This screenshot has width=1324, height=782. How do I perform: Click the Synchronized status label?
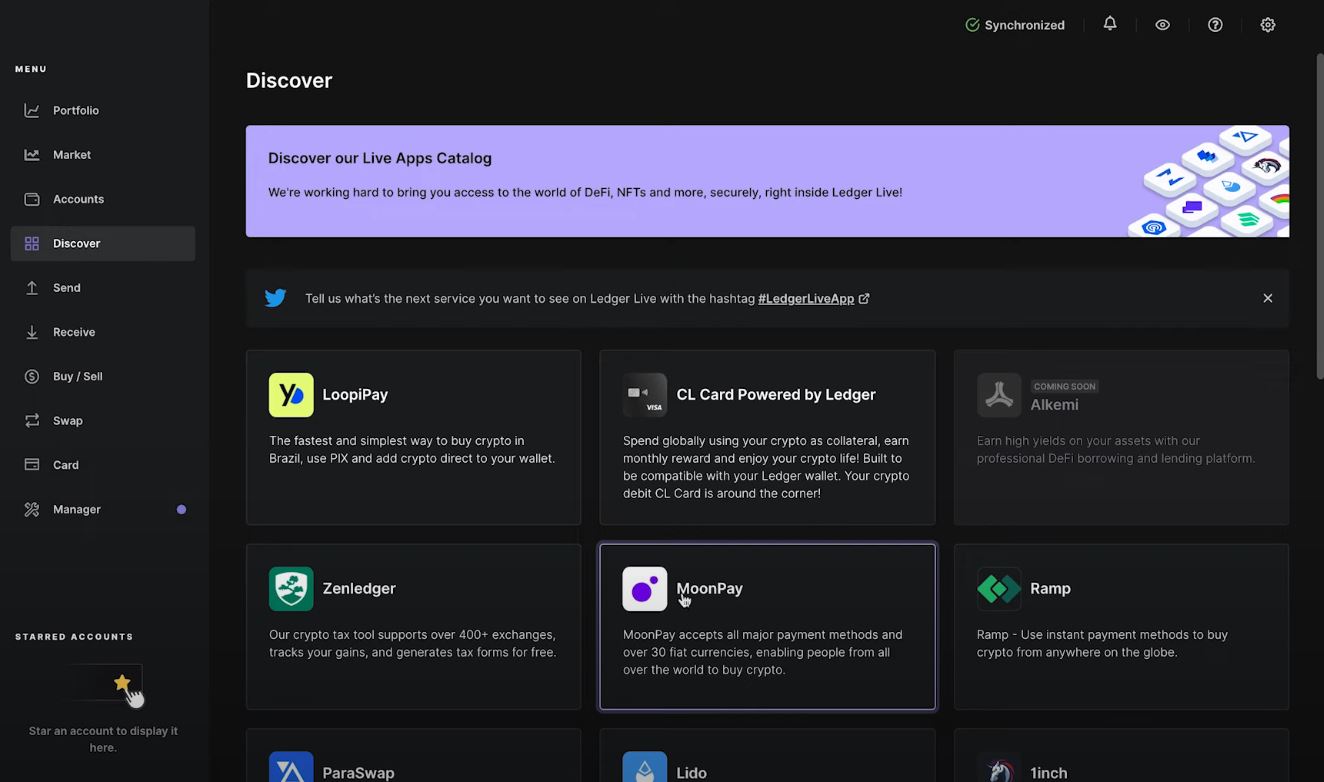pos(1024,25)
